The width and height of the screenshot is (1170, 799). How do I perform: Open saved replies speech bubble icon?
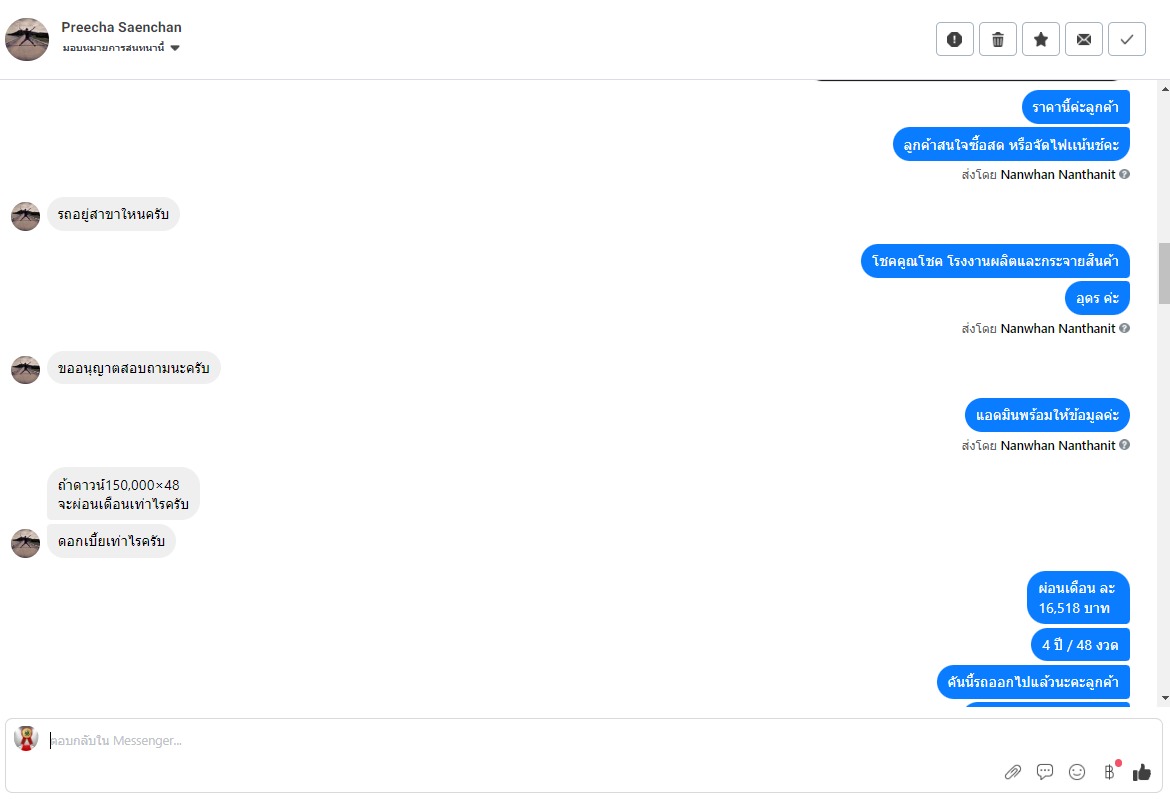[x=1045, y=772]
